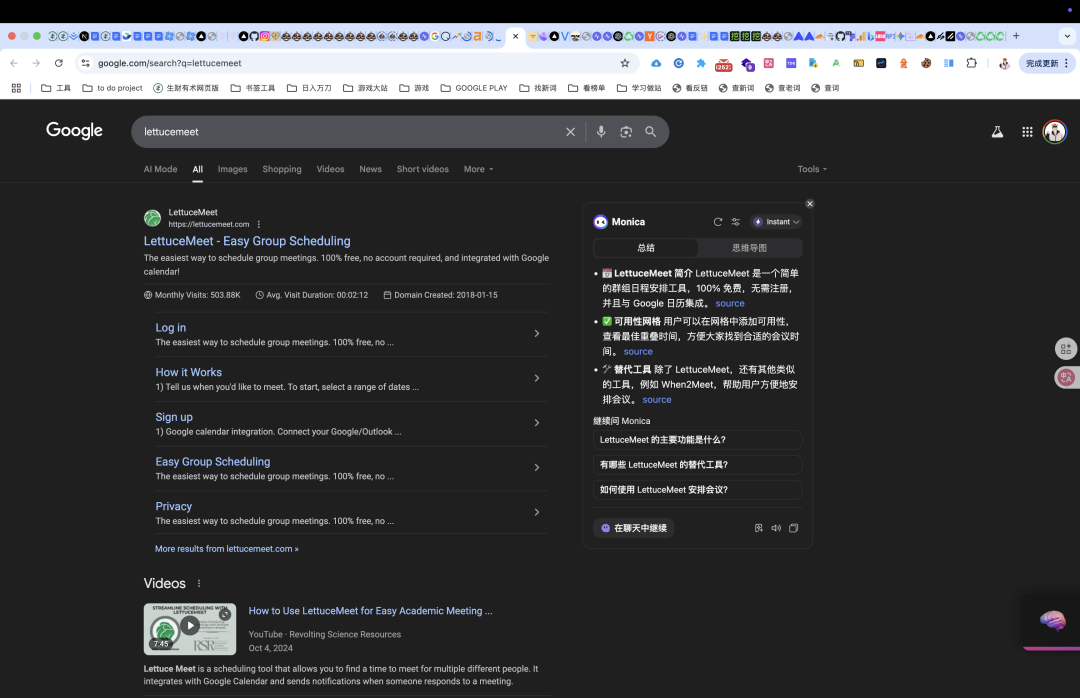Switch to Images results tab

tap(232, 169)
